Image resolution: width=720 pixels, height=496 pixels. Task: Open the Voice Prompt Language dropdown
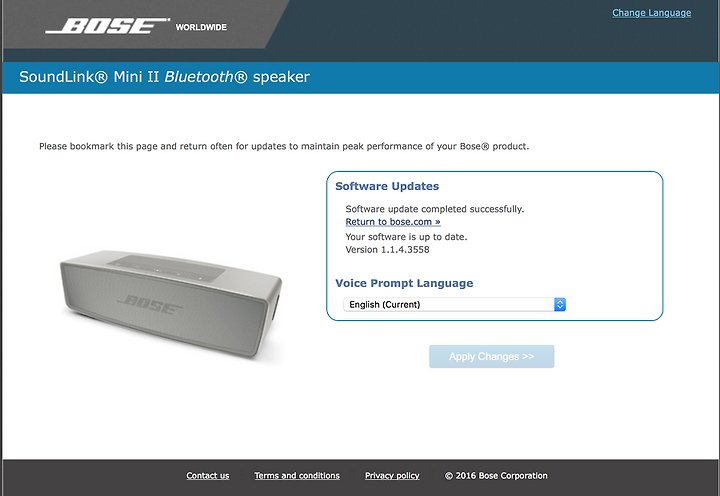(x=455, y=304)
